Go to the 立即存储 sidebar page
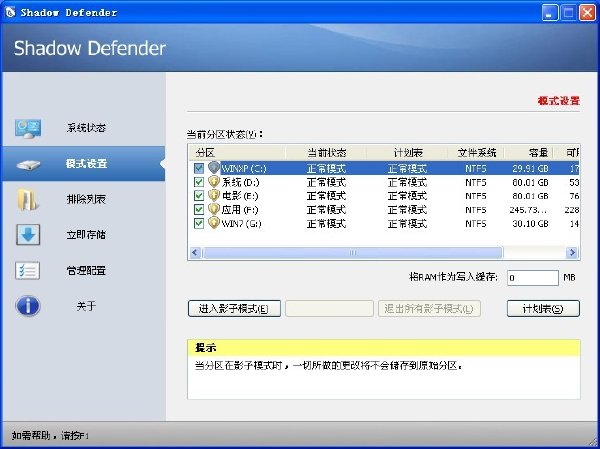The width and height of the screenshot is (600, 449). [x=86, y=235]
